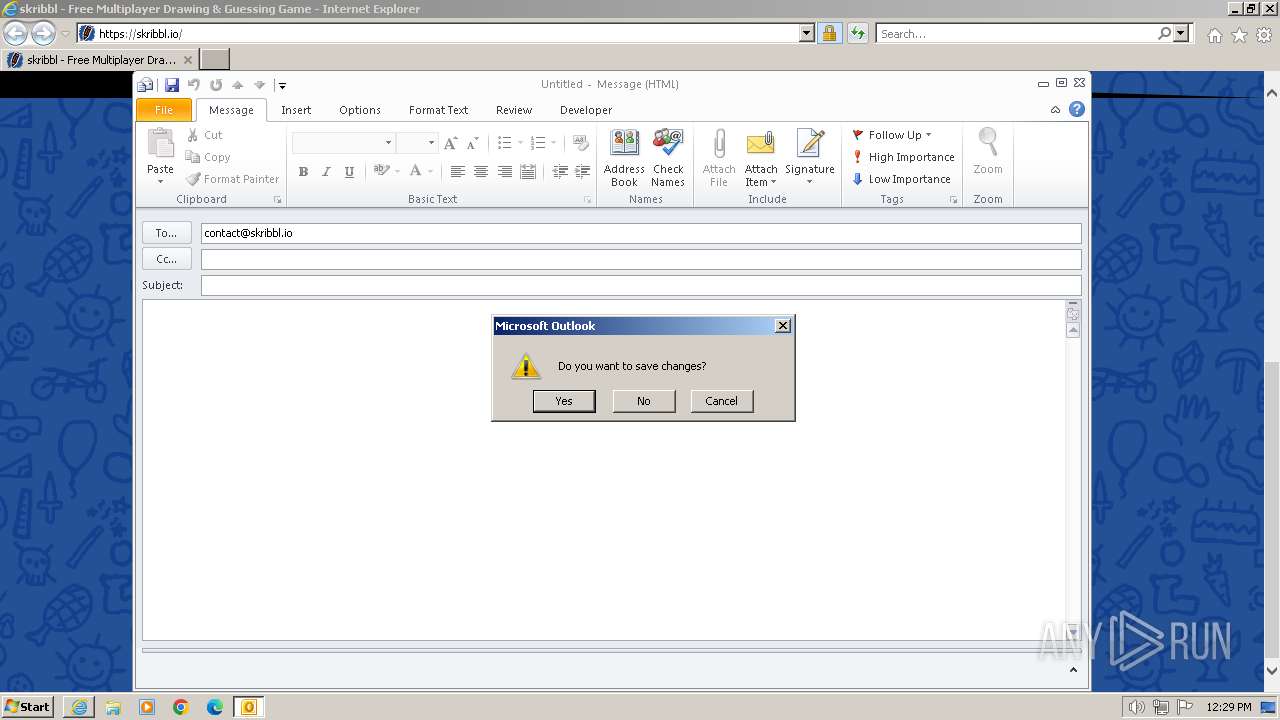The image size is (1280, 720).
Task: Open the Options ribbon tab
Action: click(360, 110)
